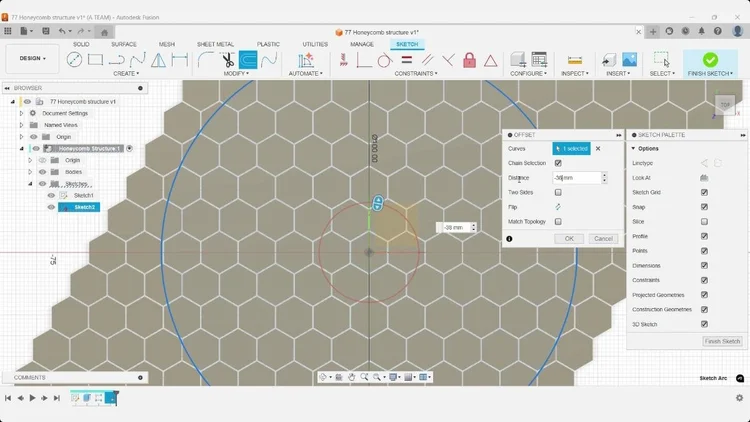Click the green FINISH SKETCH toolbar button
The width and height of the screenshot is (750, 422).
(710, 63)
